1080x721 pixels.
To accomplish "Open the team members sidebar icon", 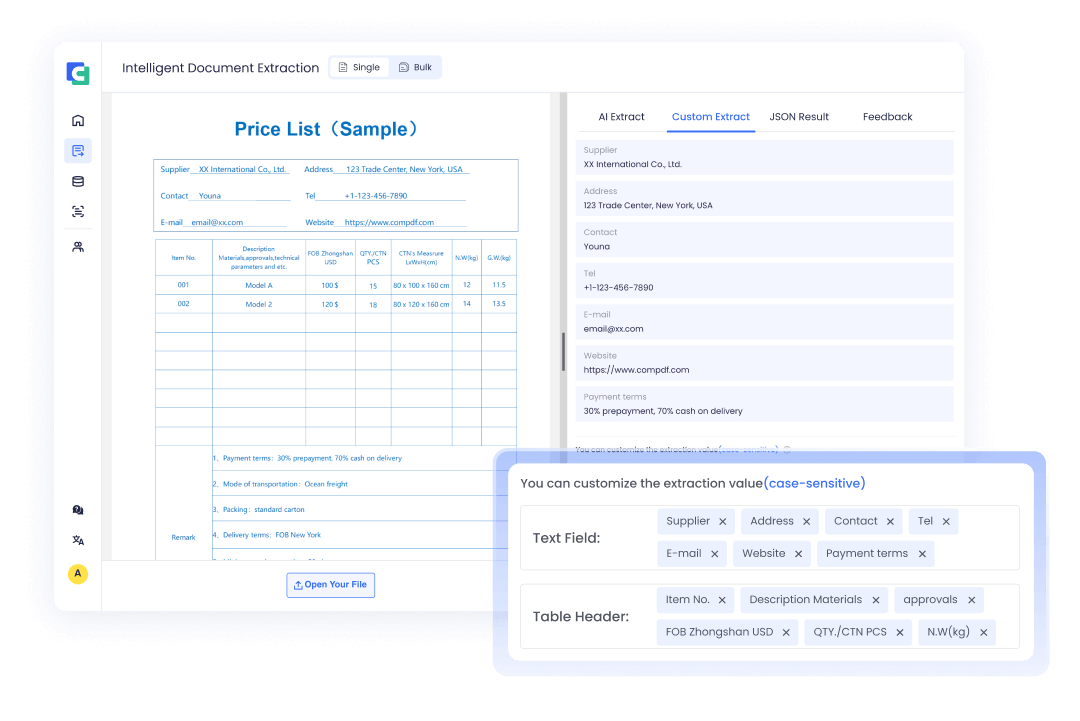I will pyautogui.click(x=78, y=246).
